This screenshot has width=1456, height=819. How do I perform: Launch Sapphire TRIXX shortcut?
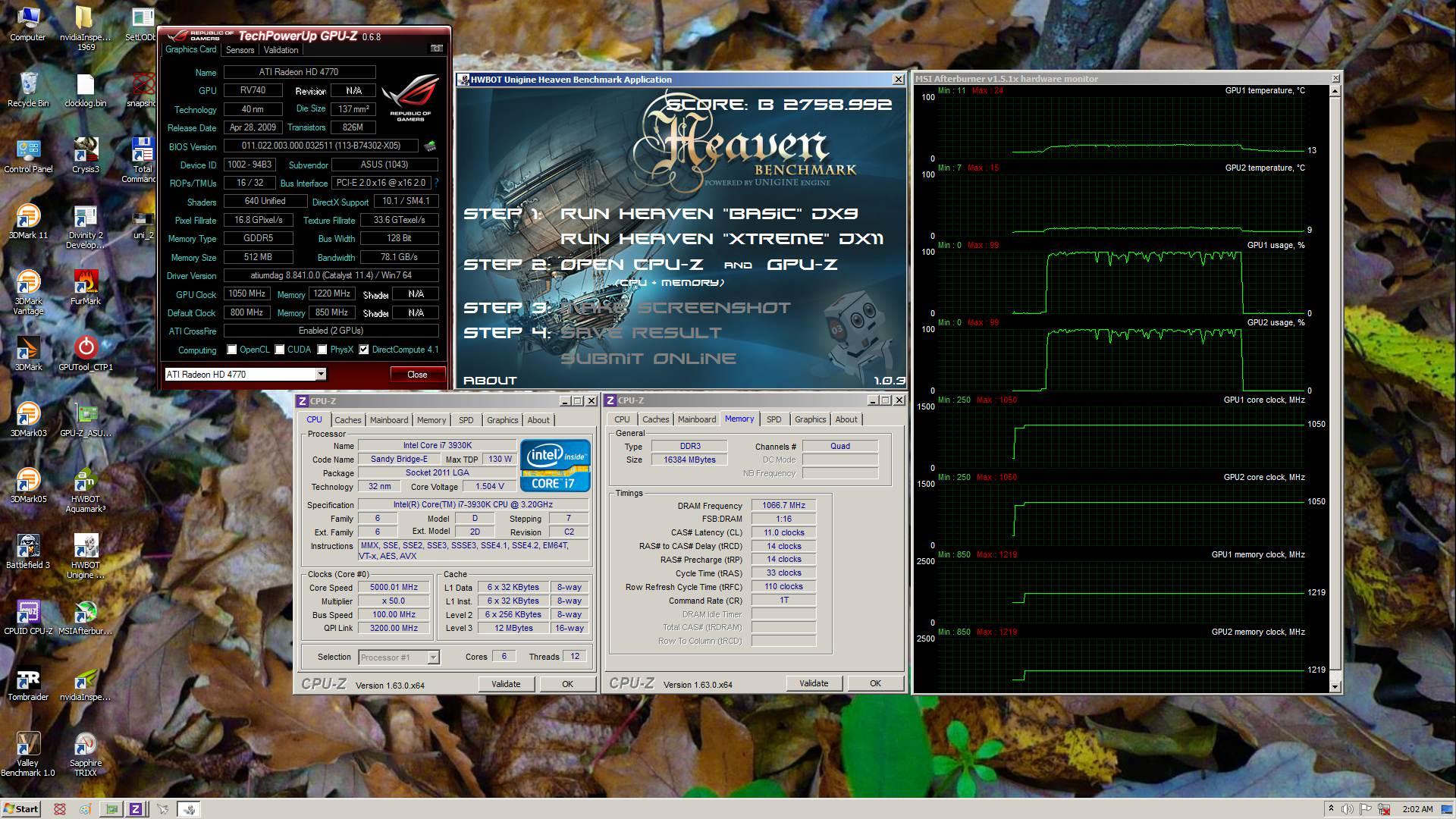(86, 755)
